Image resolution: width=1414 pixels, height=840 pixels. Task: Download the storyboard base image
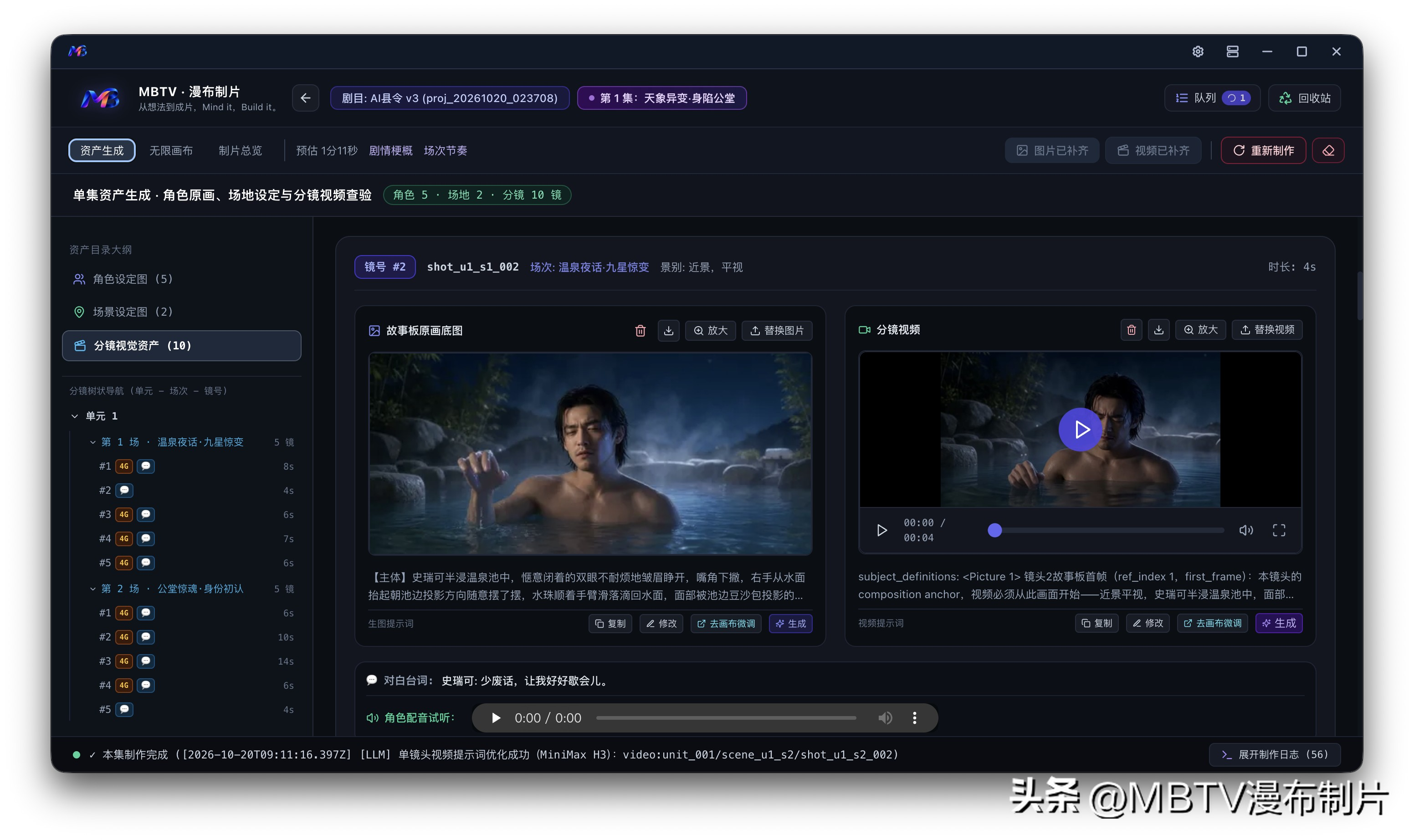tap(669, 331)
